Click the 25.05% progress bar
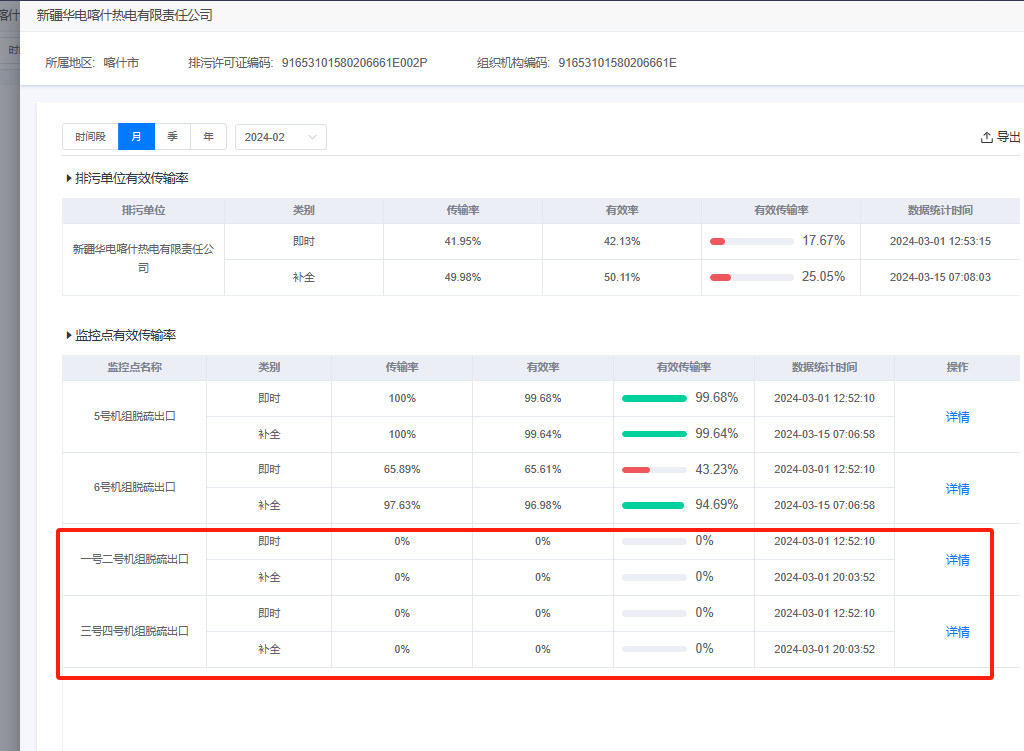Image resolution: width=1024 pixels, height=751 pixels. point(752,278)
